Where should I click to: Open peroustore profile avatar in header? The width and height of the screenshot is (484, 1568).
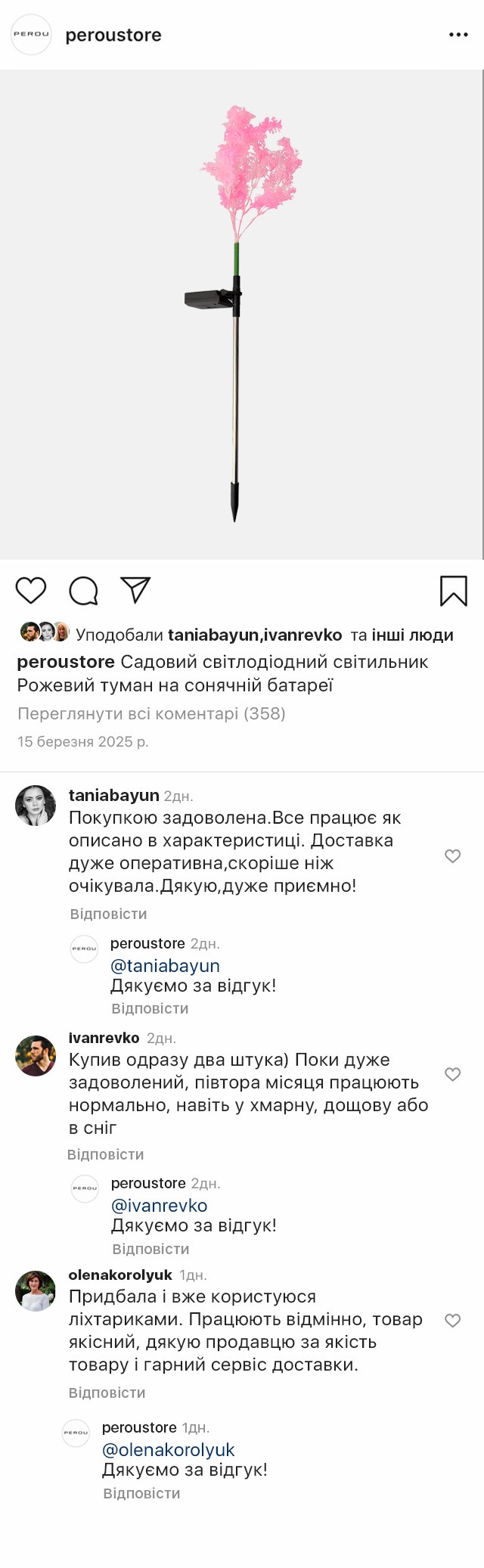31,35
